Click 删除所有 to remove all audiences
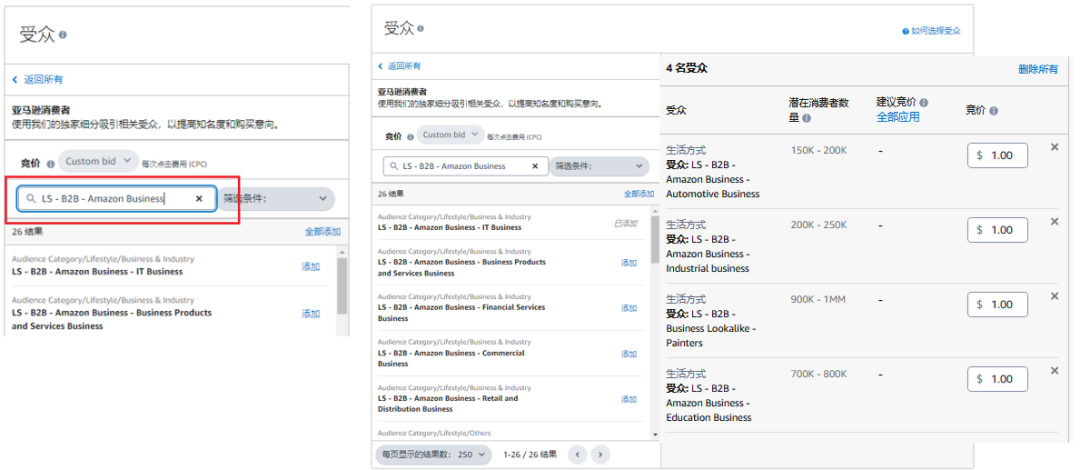Image resolution: width=1080 pixels, height=470 pixels. tap(1037, 69)
